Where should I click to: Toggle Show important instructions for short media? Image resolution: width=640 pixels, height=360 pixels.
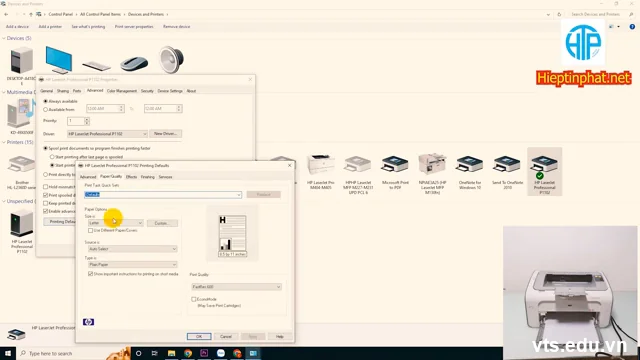tap(91, 274)
